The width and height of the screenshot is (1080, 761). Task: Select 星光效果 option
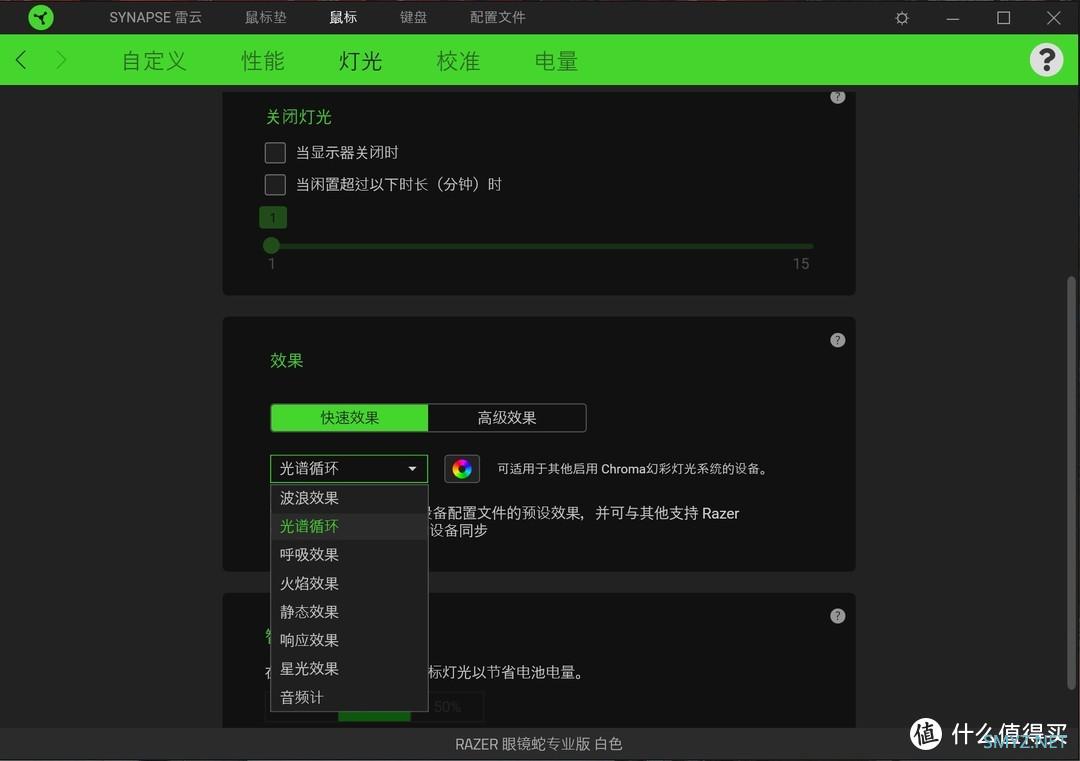(349, 668)
